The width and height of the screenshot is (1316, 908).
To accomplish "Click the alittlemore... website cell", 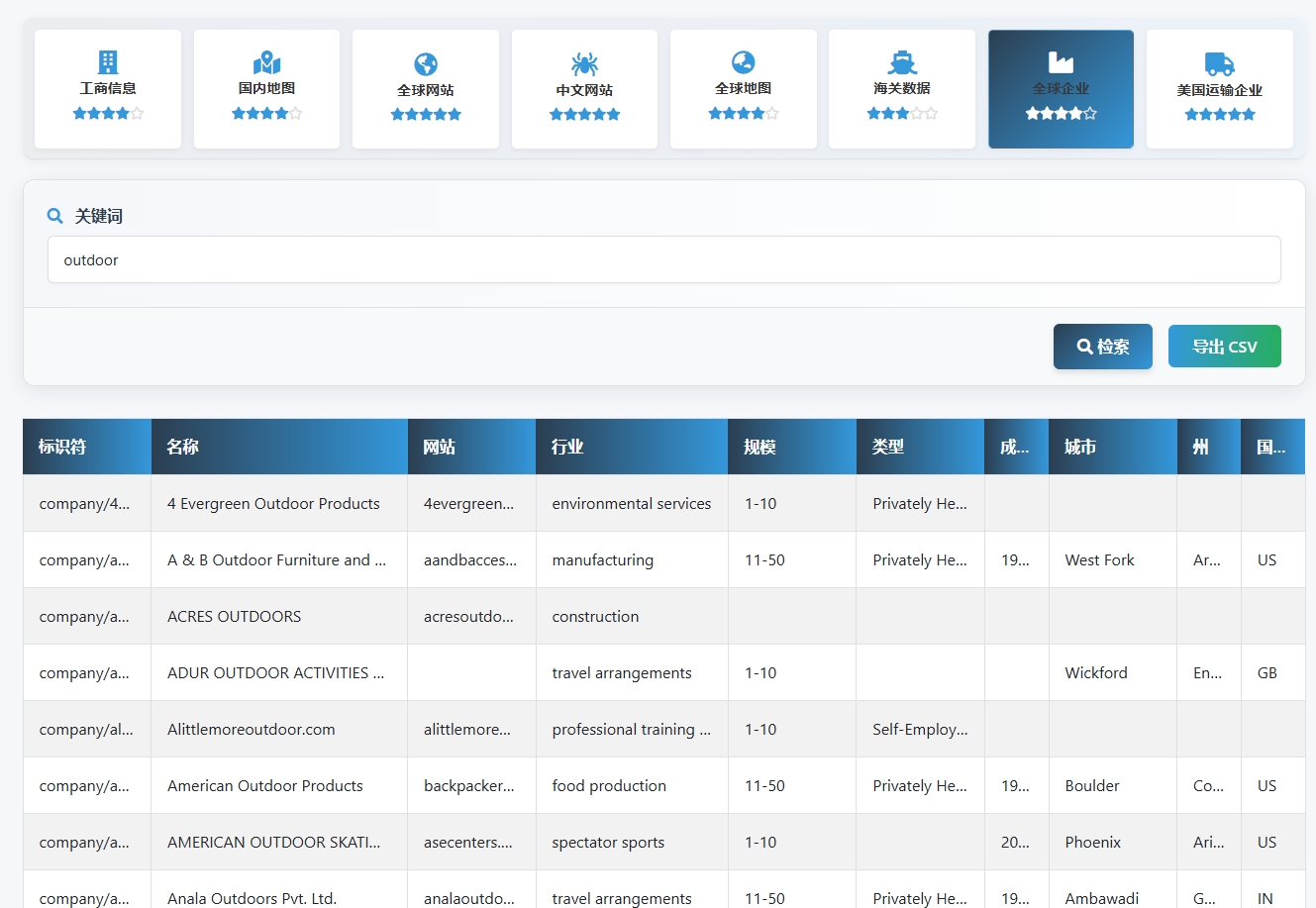I will tap(471, 729).
